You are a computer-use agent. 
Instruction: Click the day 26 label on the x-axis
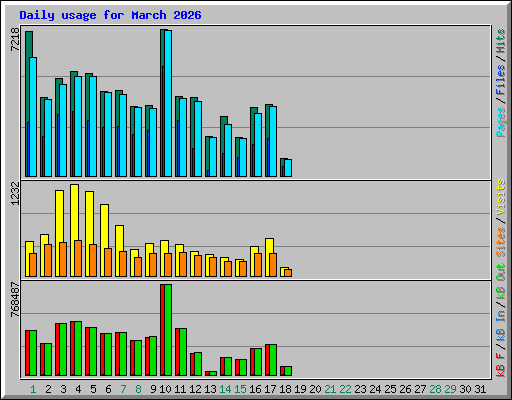coord(405,389)
